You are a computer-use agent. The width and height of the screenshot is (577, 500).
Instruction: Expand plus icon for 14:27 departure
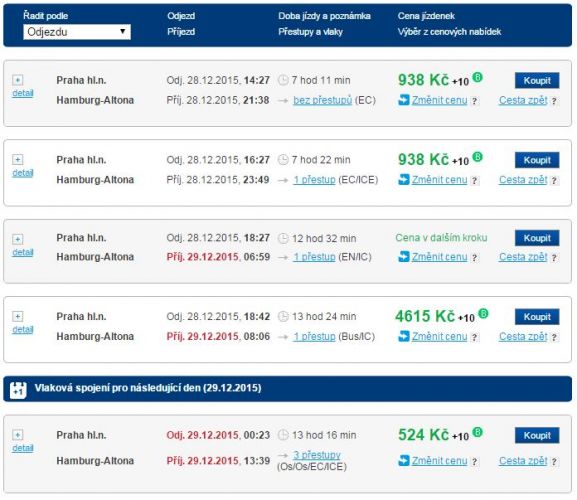click(17, 80)
